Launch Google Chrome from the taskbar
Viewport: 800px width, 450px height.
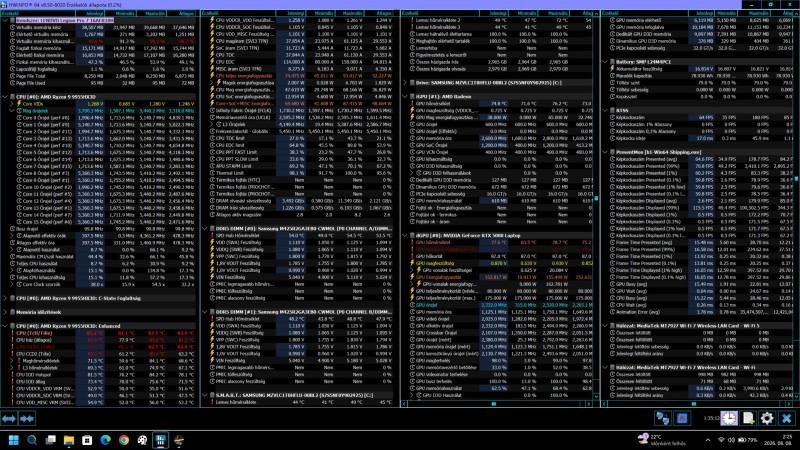124,440
